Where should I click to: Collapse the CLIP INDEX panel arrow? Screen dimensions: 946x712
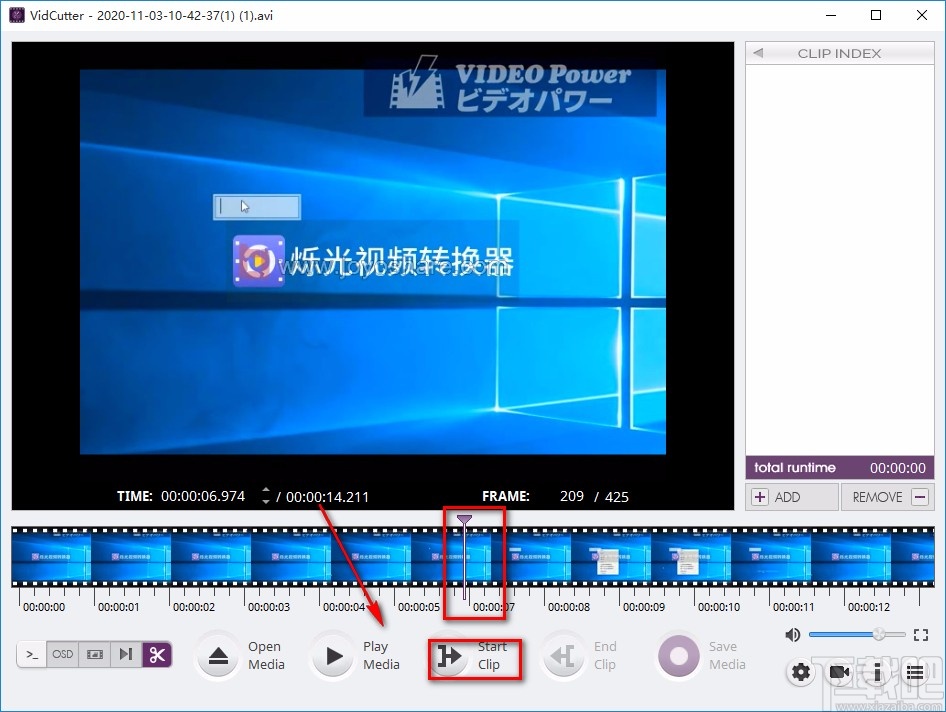(x=758, y=53)
